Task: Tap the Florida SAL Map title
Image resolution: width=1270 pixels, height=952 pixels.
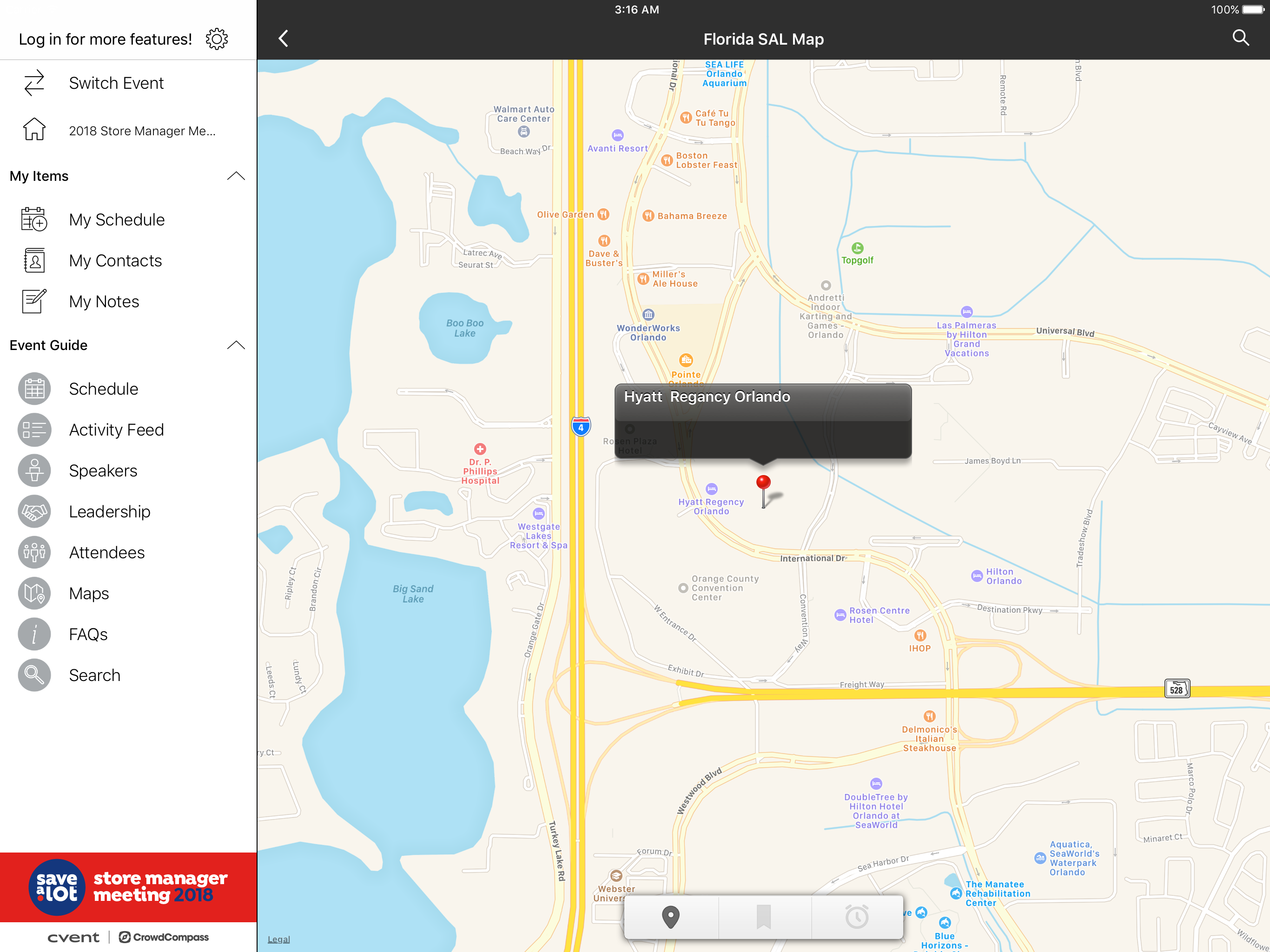Action: pyautogui.click(x=763, y=39)
